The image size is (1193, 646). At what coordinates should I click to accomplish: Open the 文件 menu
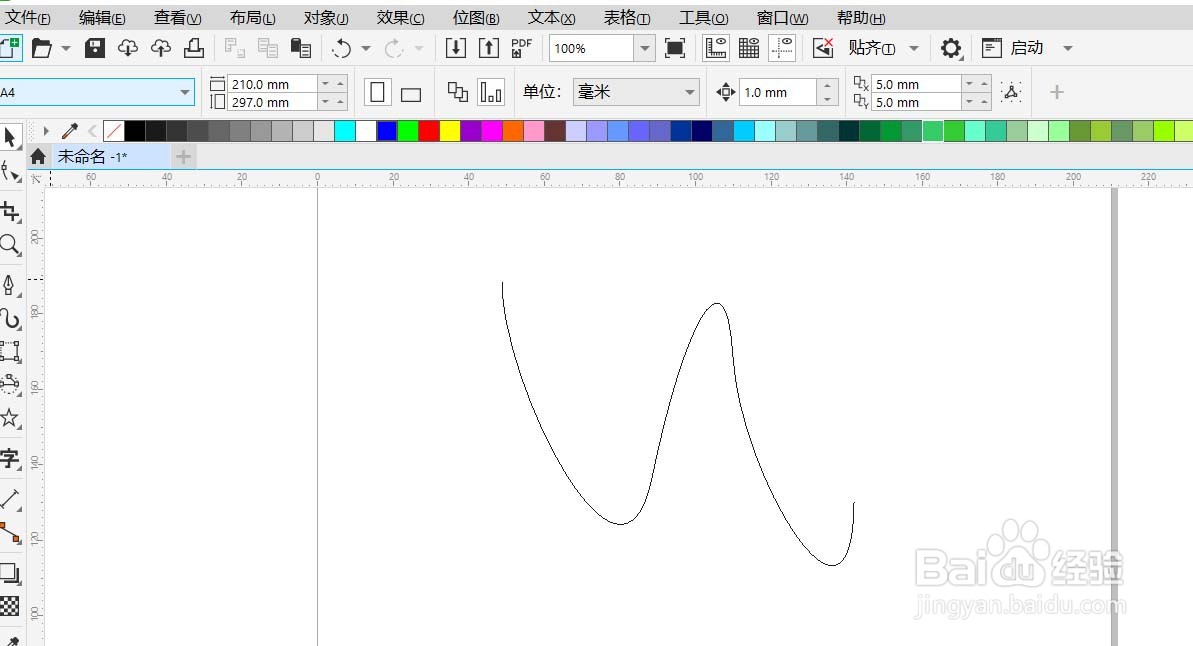click(x=27, y=18)
